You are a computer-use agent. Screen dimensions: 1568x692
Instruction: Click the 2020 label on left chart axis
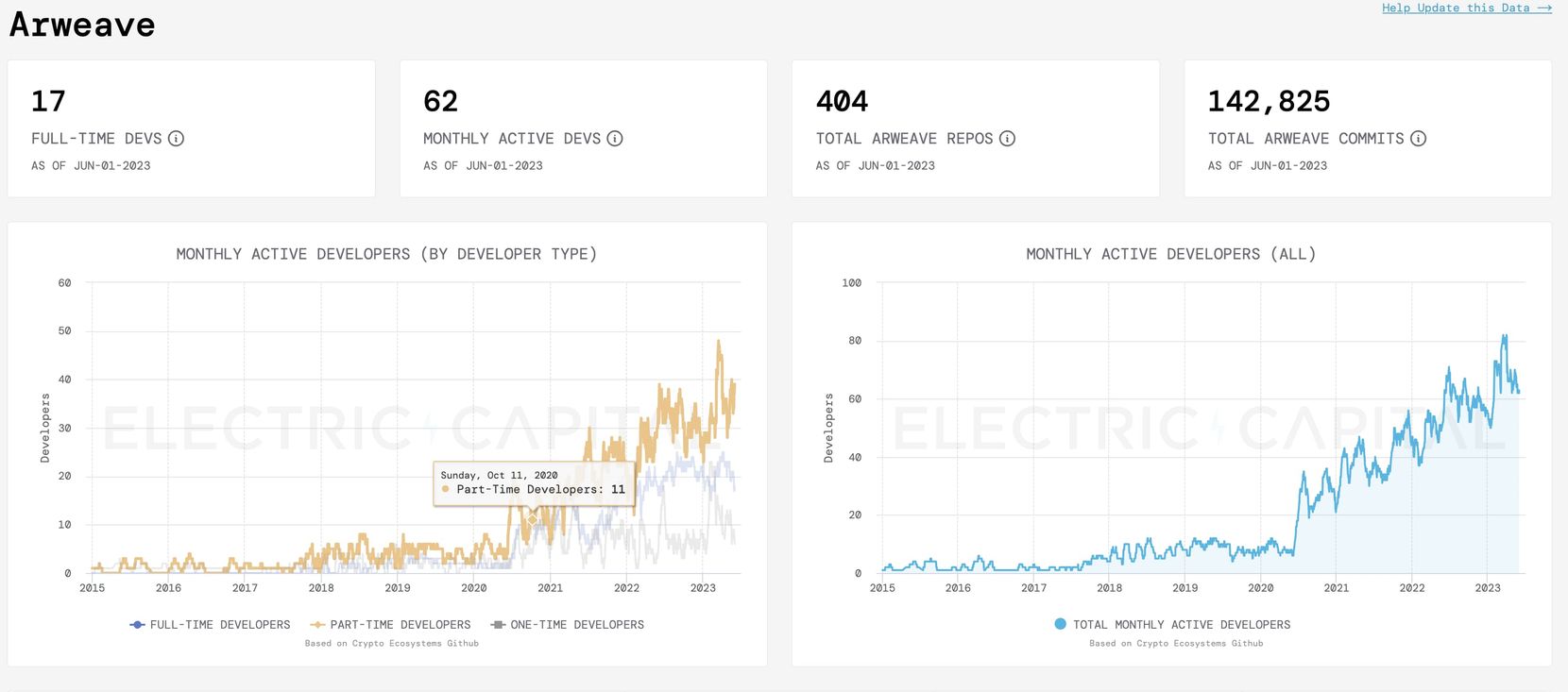click(474, 588)
